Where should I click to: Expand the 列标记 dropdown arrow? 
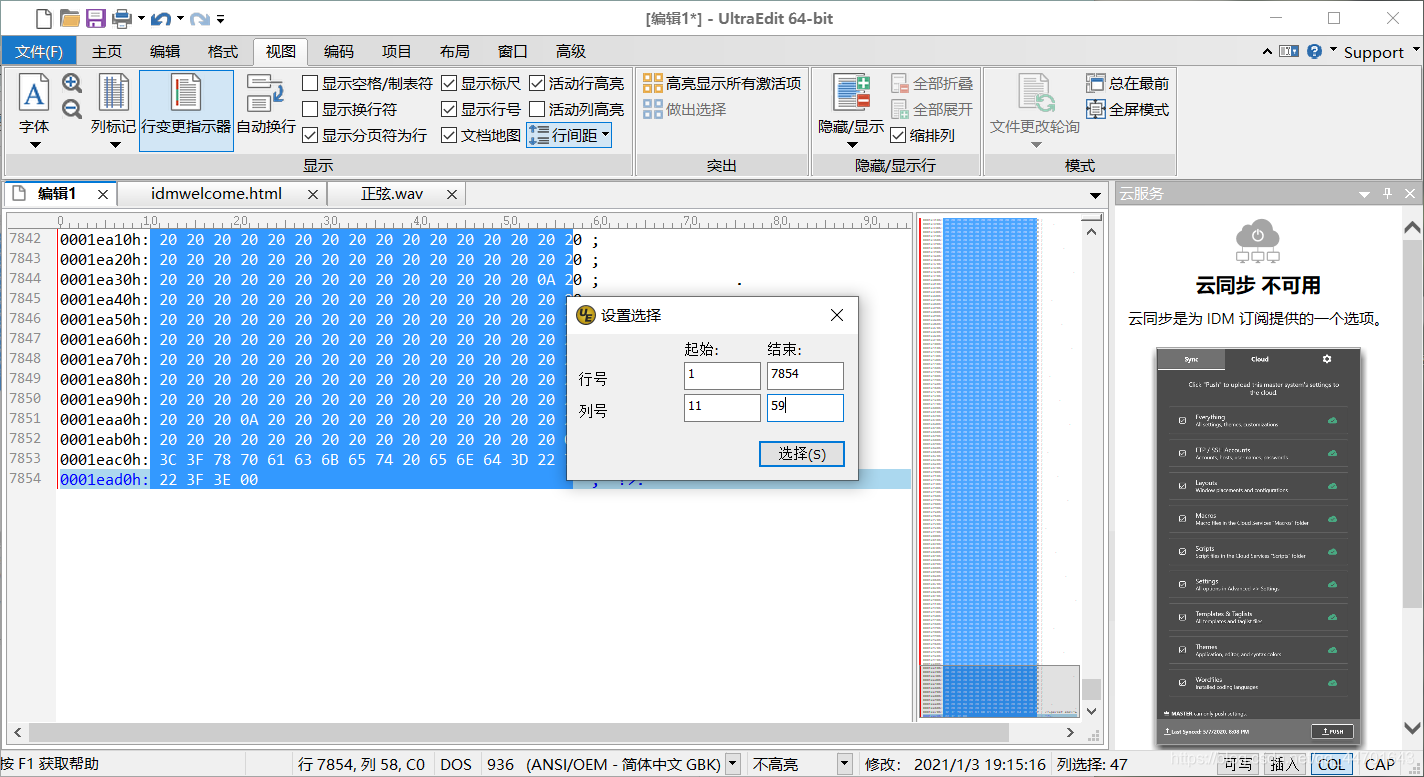(x=114, y=146)
